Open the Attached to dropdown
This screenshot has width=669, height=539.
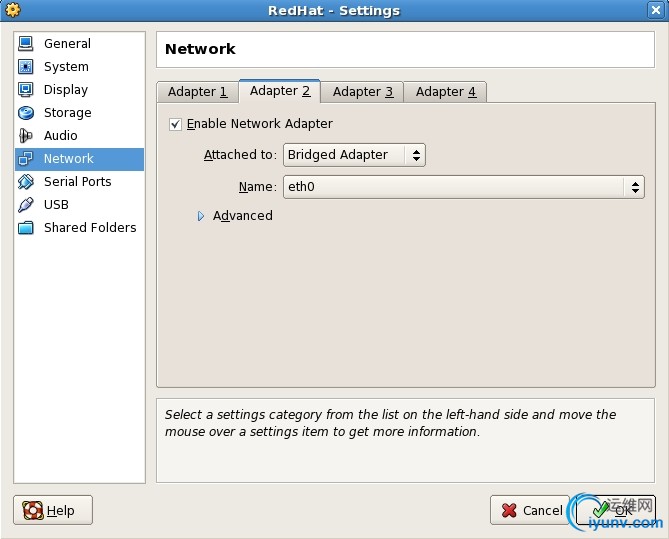(354, 155)
